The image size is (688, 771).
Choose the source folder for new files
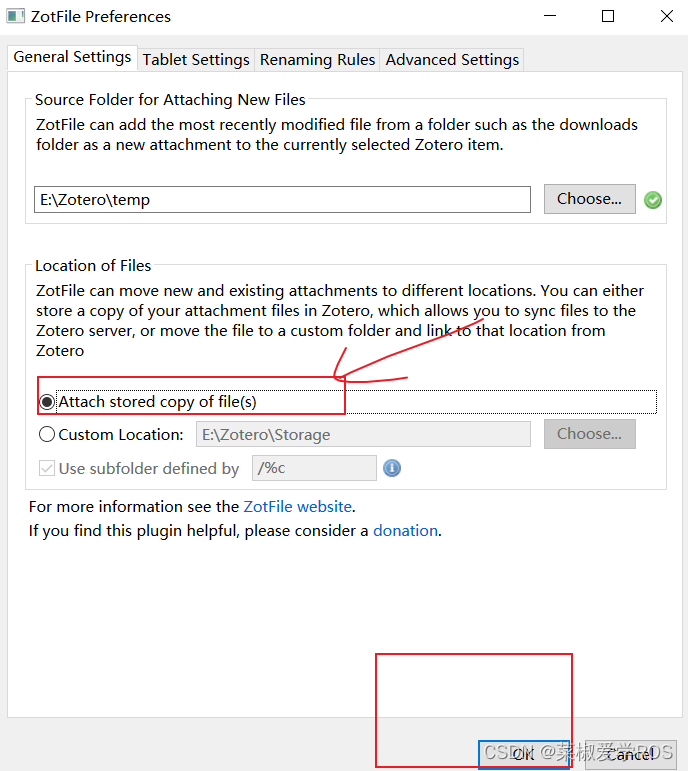pyautogui.click(x=589, y=199)
